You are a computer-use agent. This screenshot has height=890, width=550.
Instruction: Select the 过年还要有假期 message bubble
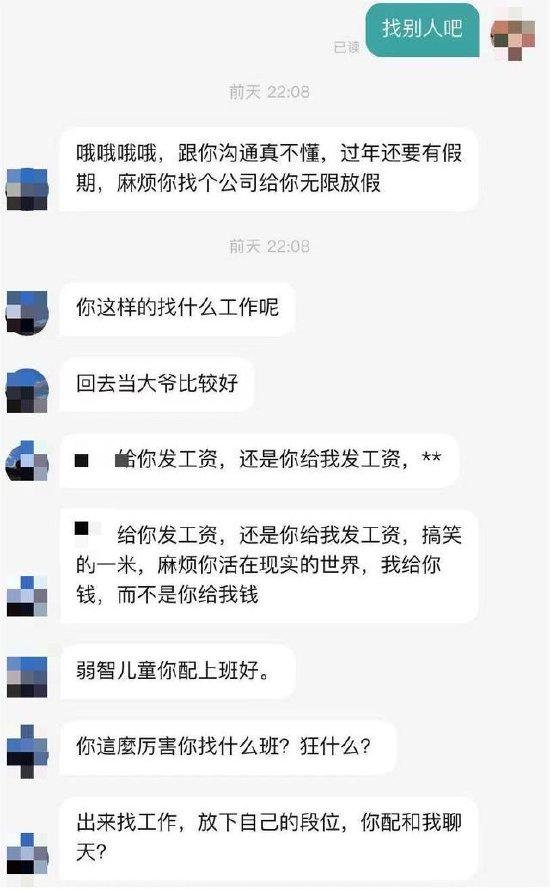tap(269, 169)
